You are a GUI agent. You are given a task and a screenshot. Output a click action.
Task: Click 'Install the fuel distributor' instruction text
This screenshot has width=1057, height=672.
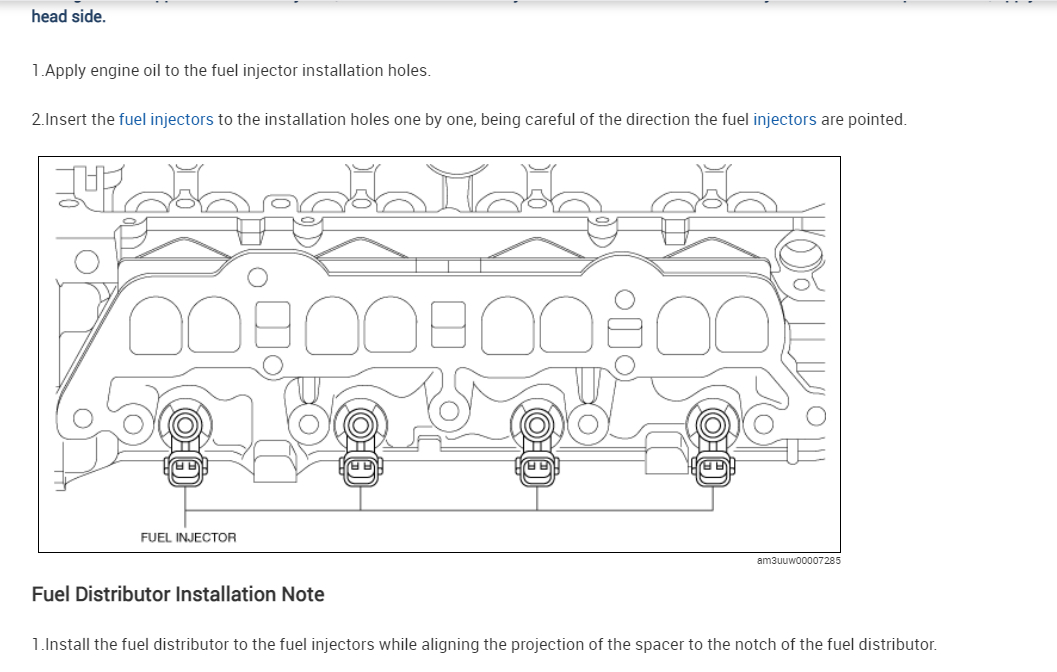coord(484,644)
